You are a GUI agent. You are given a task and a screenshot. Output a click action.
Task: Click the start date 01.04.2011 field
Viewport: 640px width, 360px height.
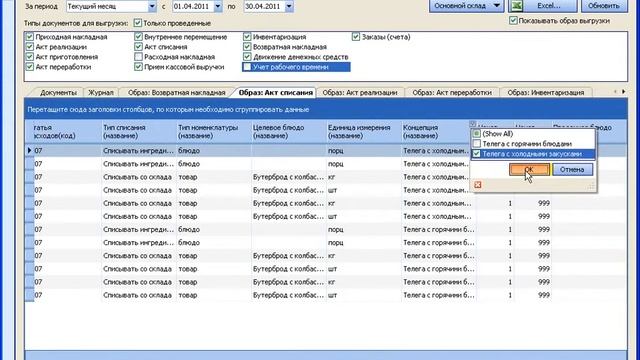click(193, 7)
